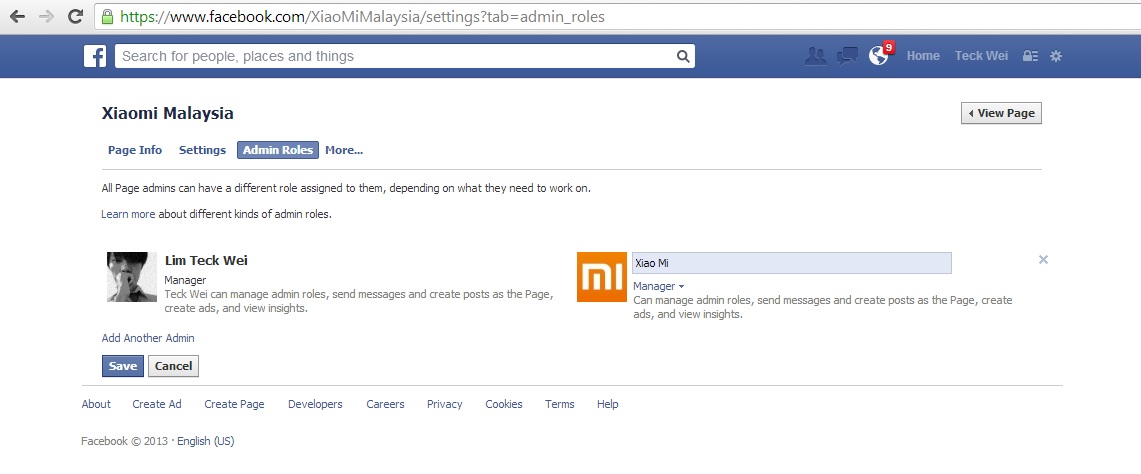Switch to the Settings tab
The height and width of the screenshot is (474, 1141).
click(202, 150)
